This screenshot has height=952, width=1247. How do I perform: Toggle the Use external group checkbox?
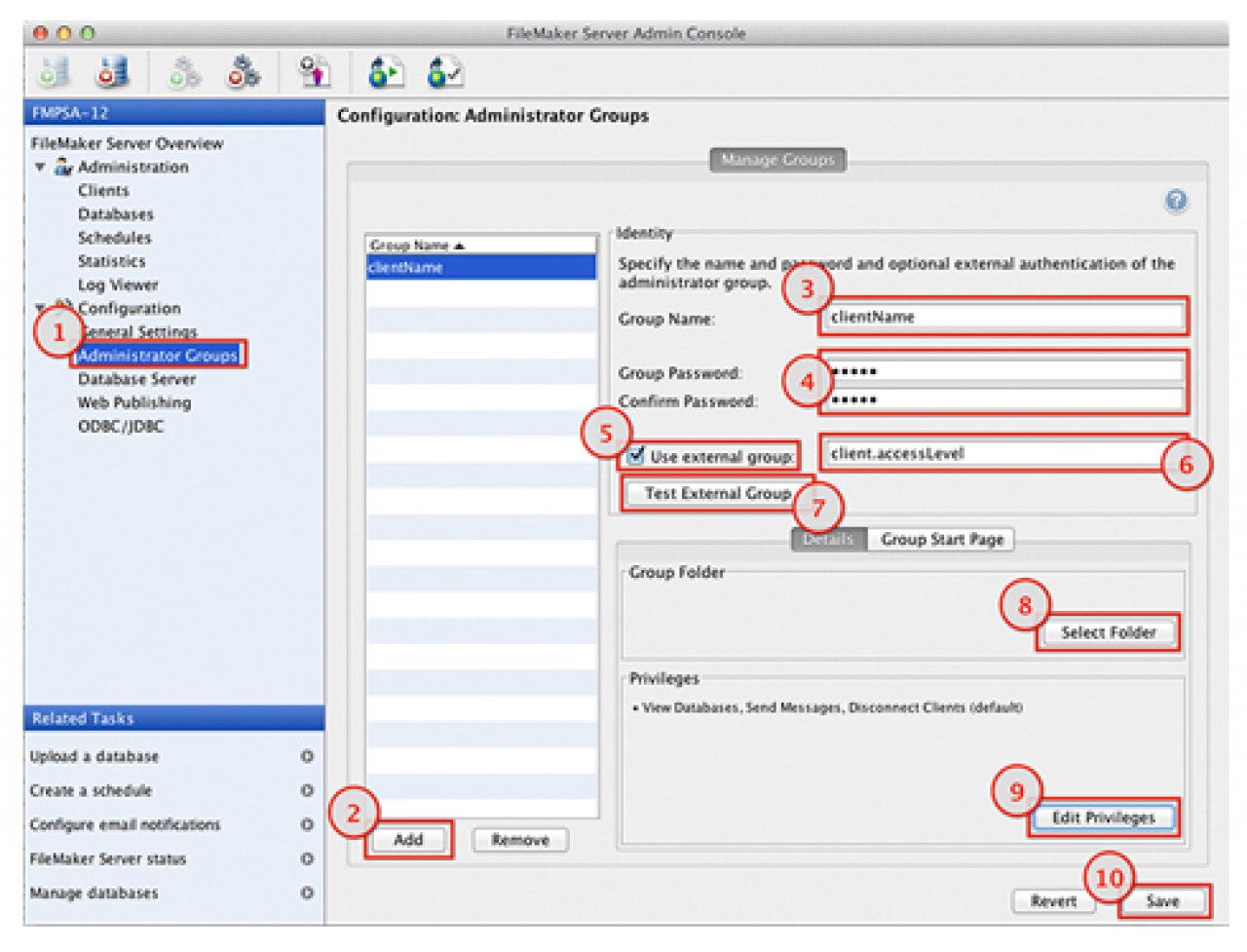[x=636, y=455]
